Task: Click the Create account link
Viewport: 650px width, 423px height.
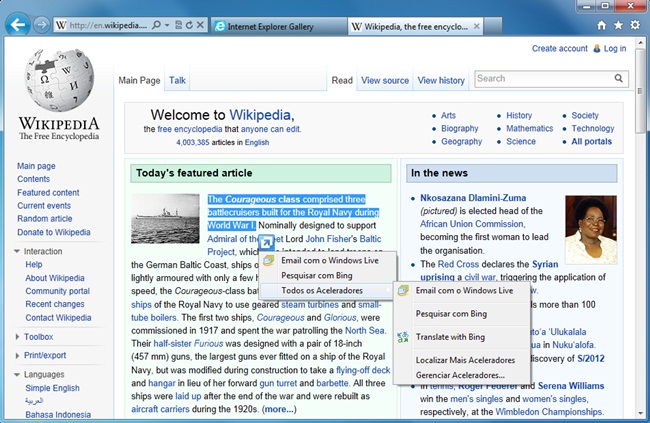Action: click(x=560, y=49)
